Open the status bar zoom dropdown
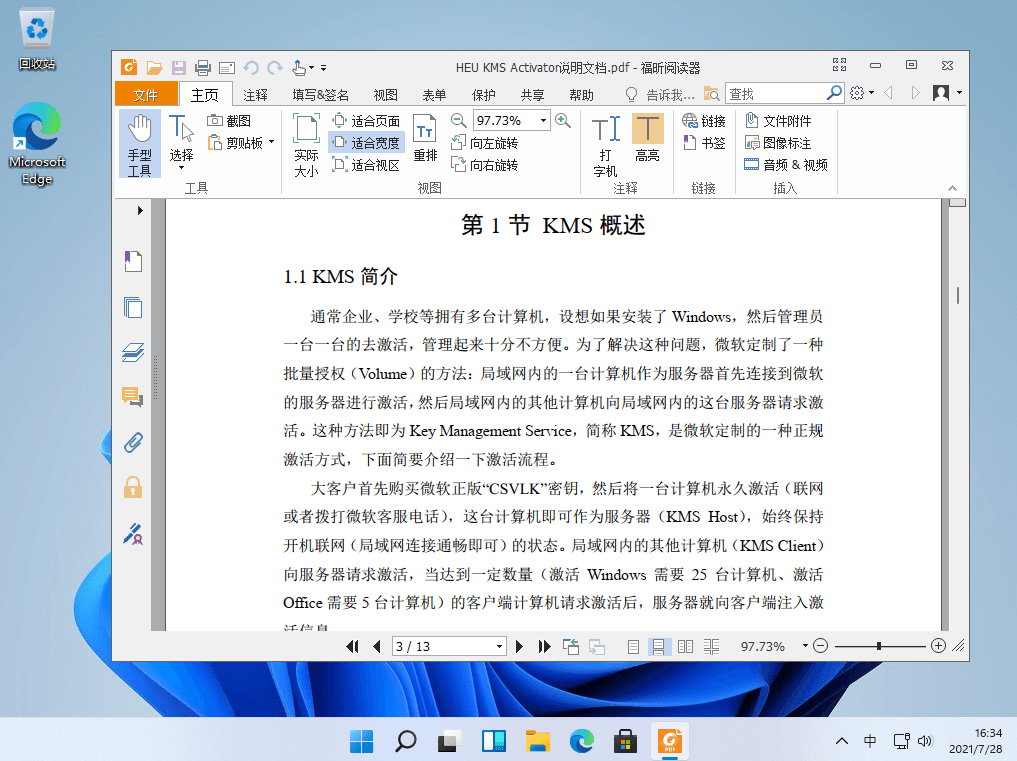Viewport: 1017px width, 761px height. (x=805, y=646)
